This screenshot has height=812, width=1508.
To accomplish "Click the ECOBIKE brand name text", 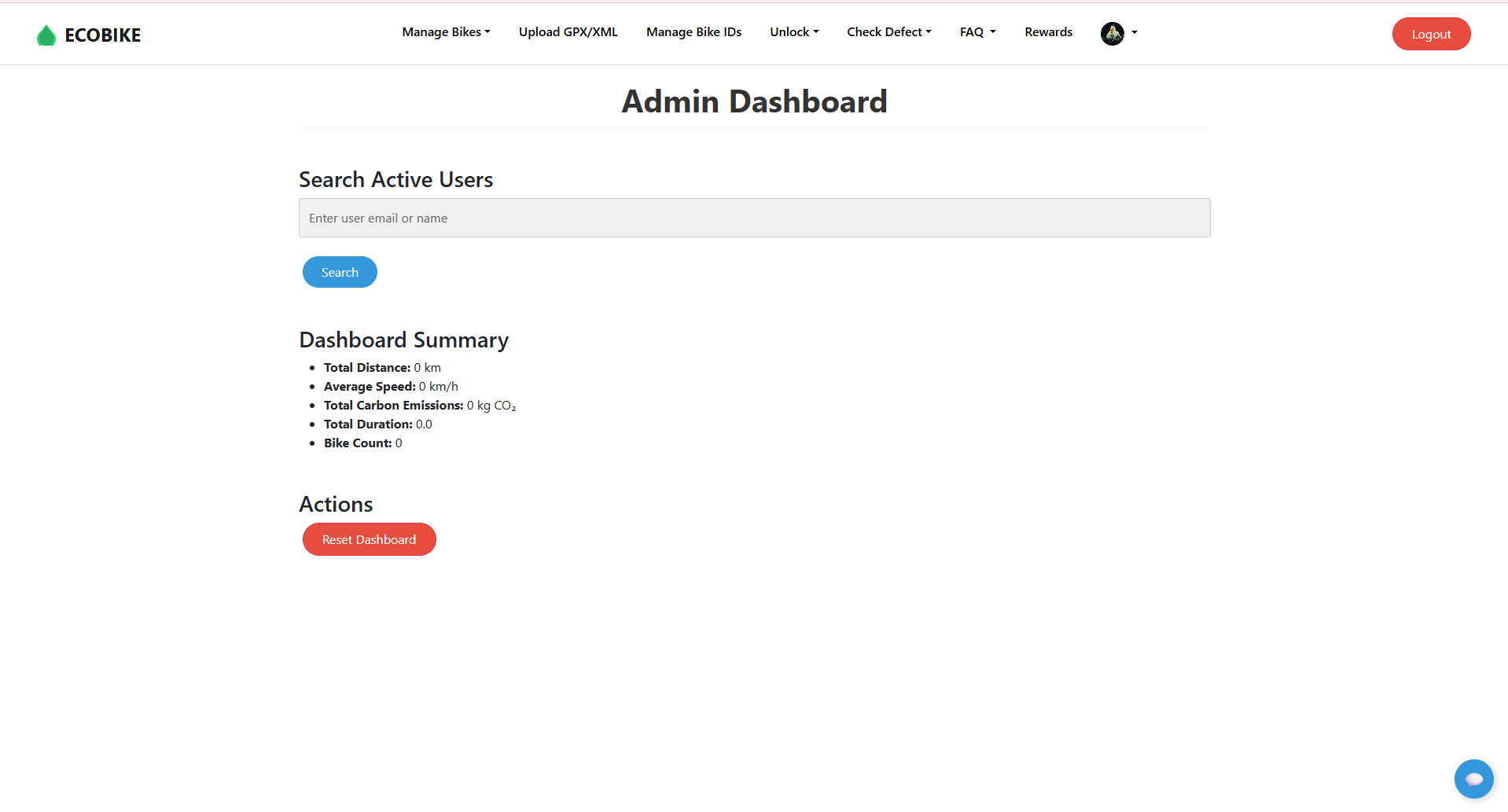I will click(x=102, y=35).
